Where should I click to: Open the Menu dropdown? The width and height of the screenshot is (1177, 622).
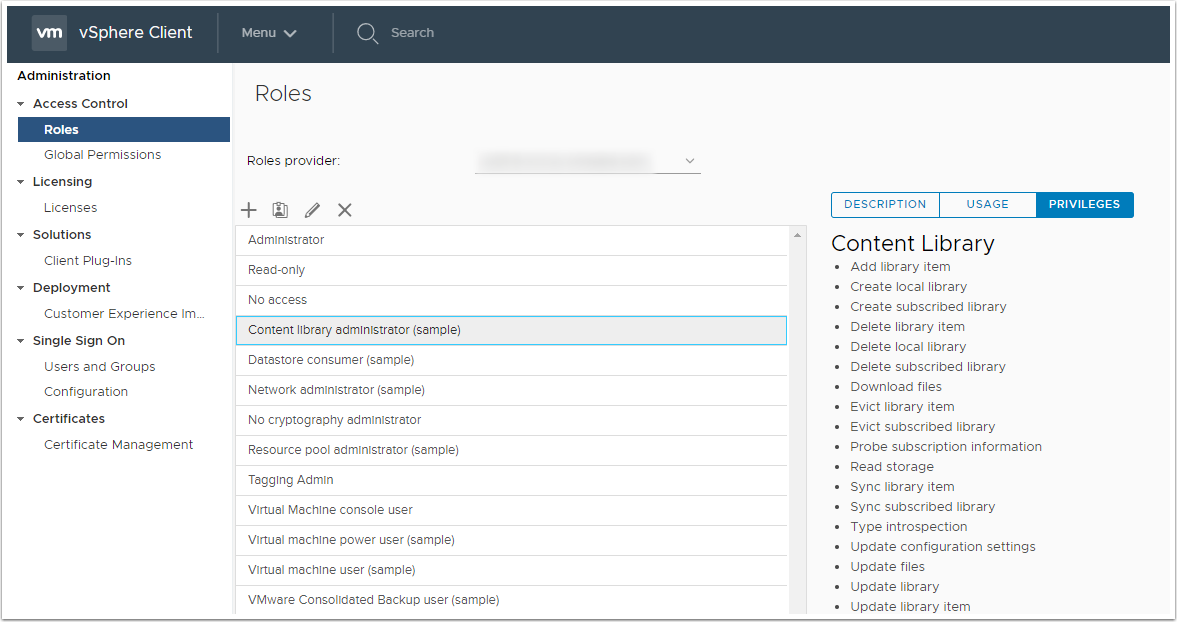pyautogui.click(x=269, y=33)
